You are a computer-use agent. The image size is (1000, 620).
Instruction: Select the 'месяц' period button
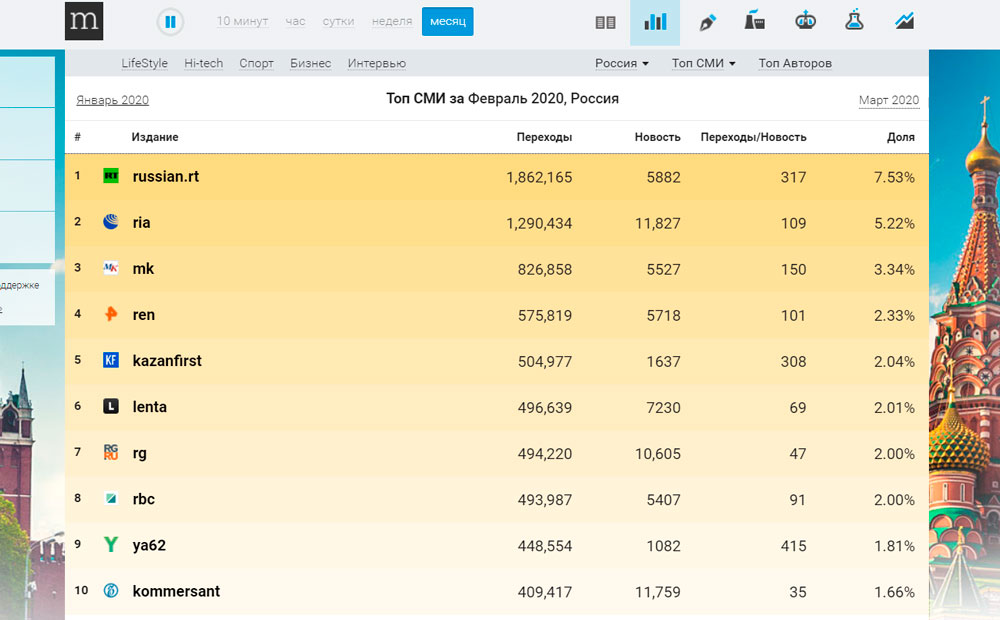[447, 21]
